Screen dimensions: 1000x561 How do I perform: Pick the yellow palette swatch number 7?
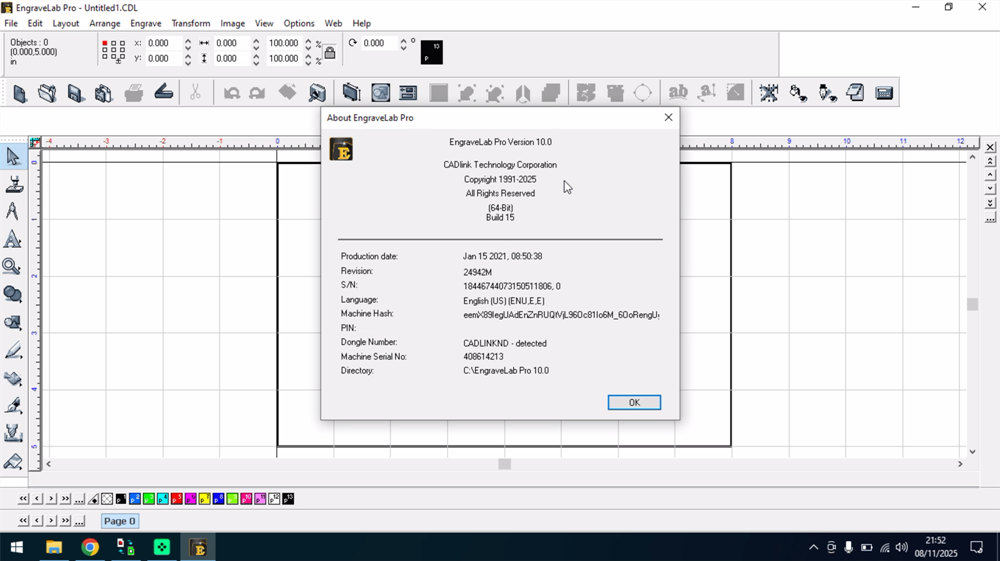click(204, 499)
